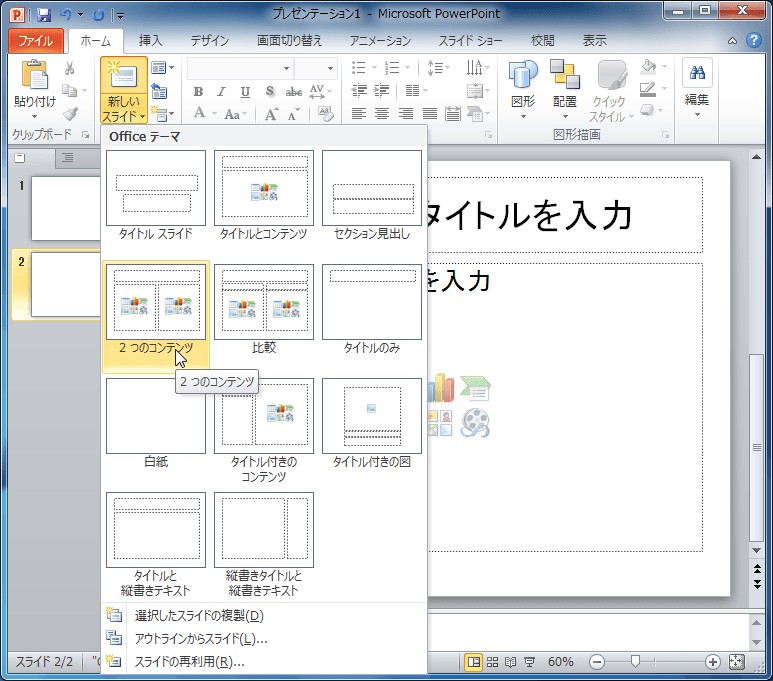Toggle Bold formatting
The height and width of the screenshot is (681, 773).
pos(198,91)
